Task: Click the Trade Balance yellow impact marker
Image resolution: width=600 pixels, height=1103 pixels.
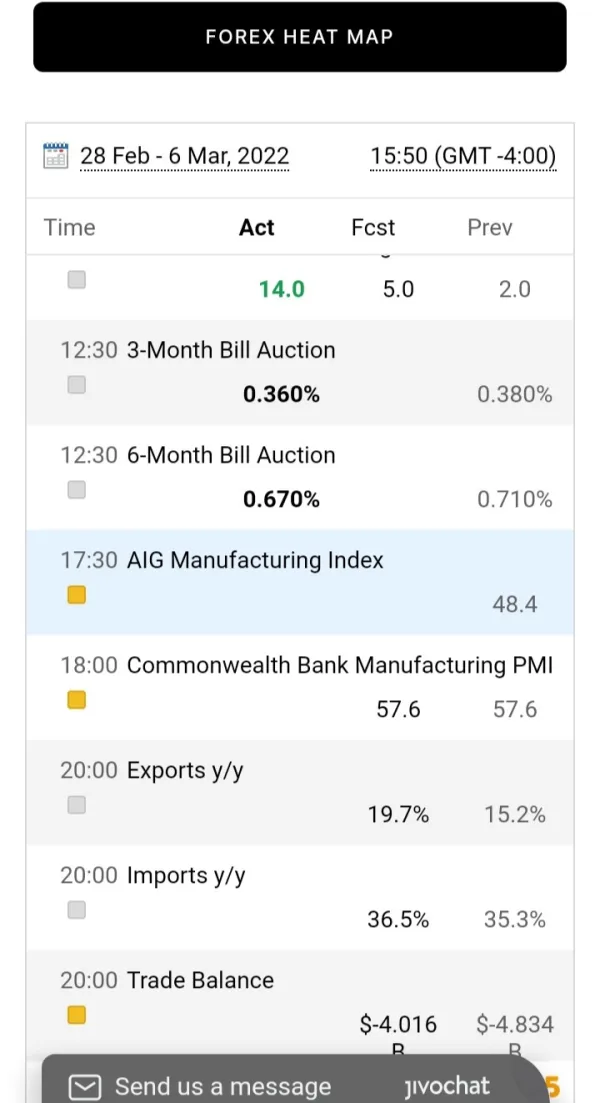Action: pyautogui.click(x=77, y=1015)
